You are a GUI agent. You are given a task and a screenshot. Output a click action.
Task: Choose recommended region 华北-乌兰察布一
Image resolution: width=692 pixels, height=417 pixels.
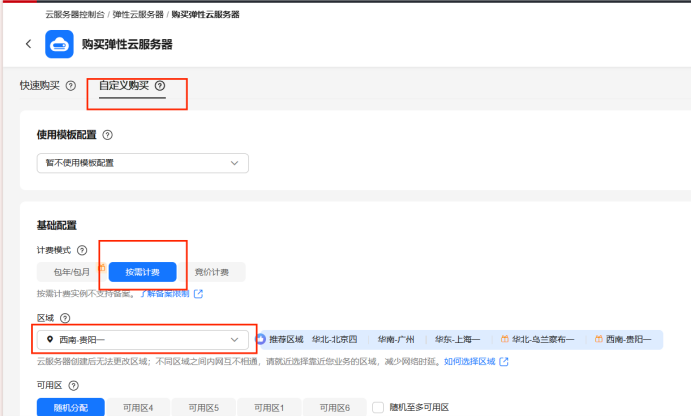pos(543,339)
